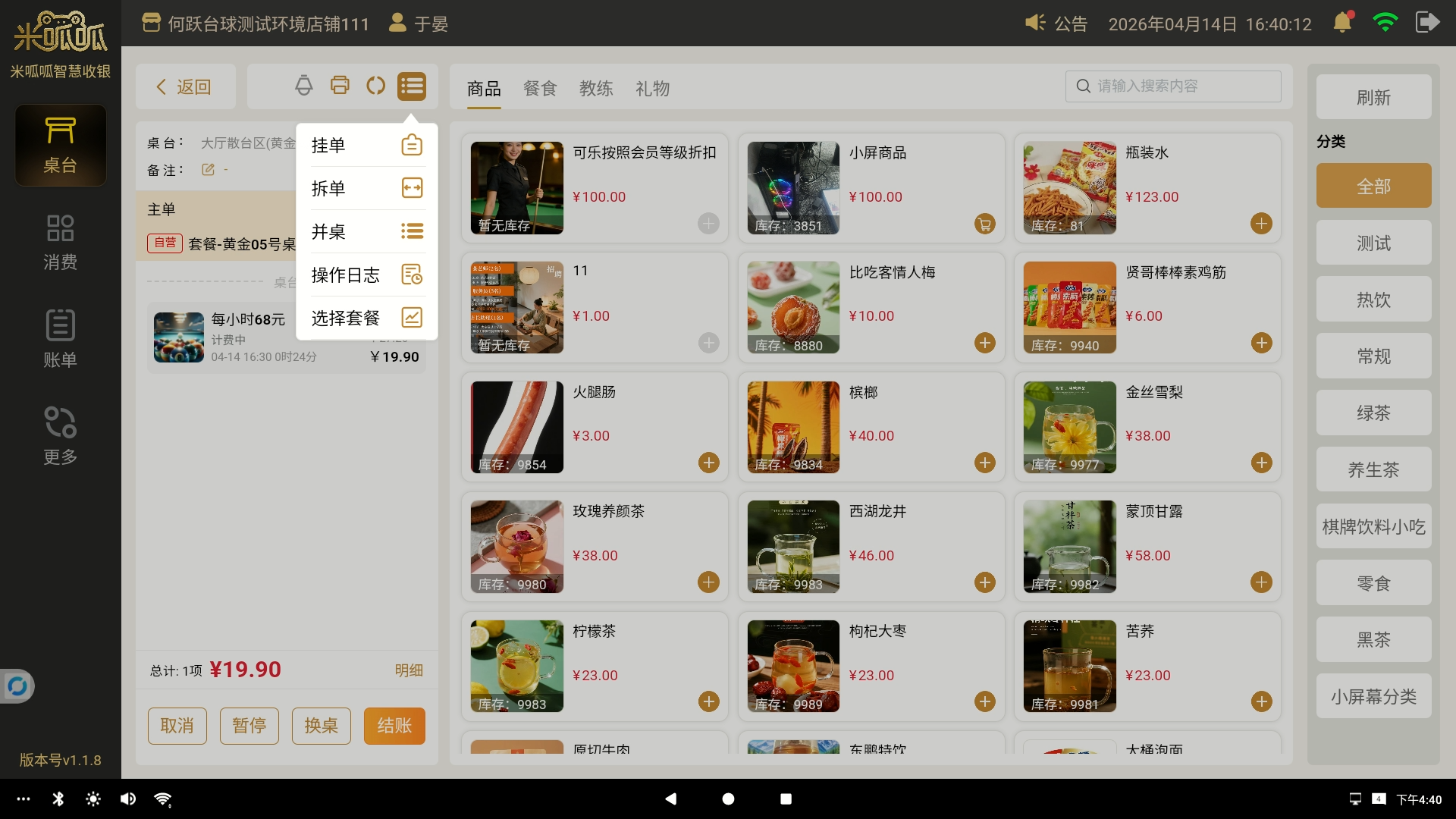
Task: Add 瓶装水 with its plus icon
Action: 1260,224
